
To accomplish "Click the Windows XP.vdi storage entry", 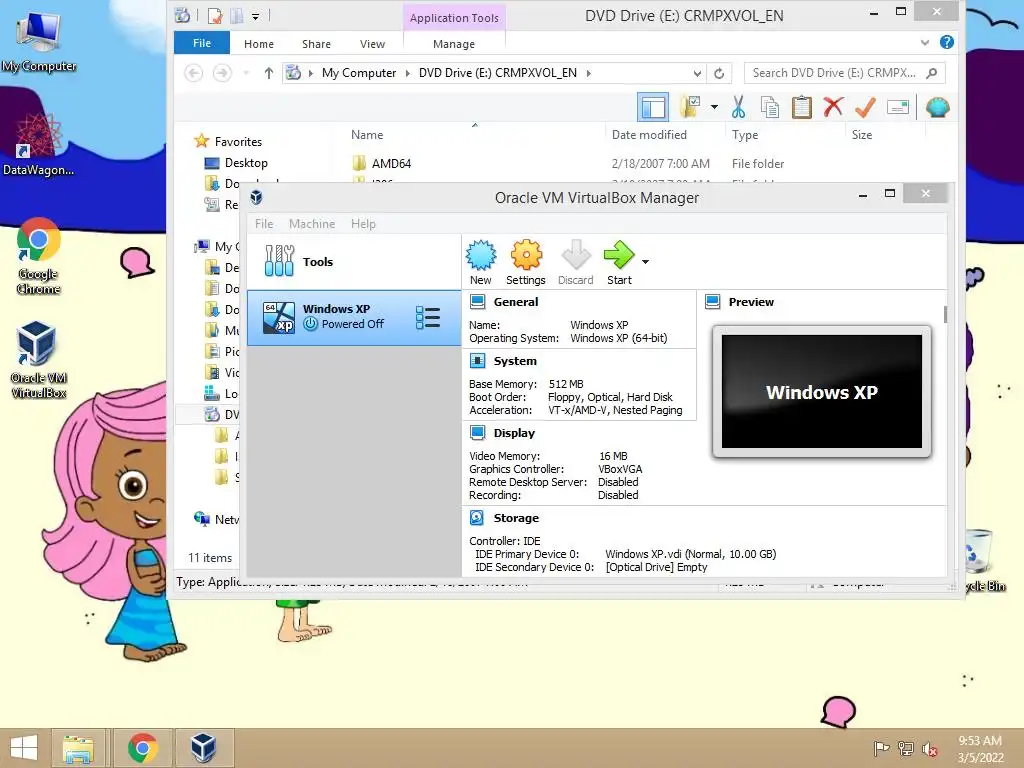I will pos(690,554).
